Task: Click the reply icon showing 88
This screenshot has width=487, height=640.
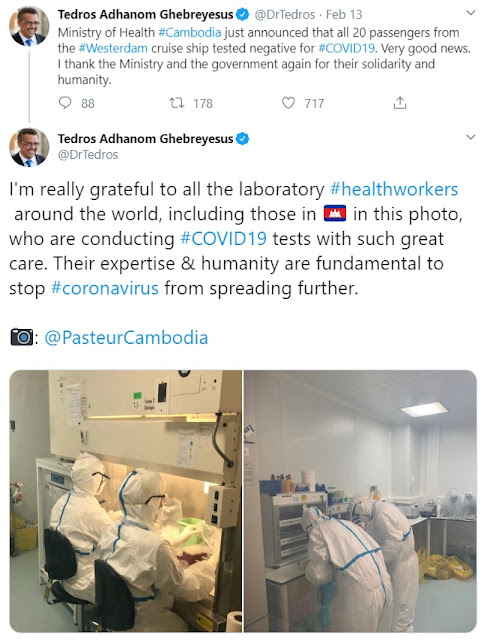Action: 65,103
